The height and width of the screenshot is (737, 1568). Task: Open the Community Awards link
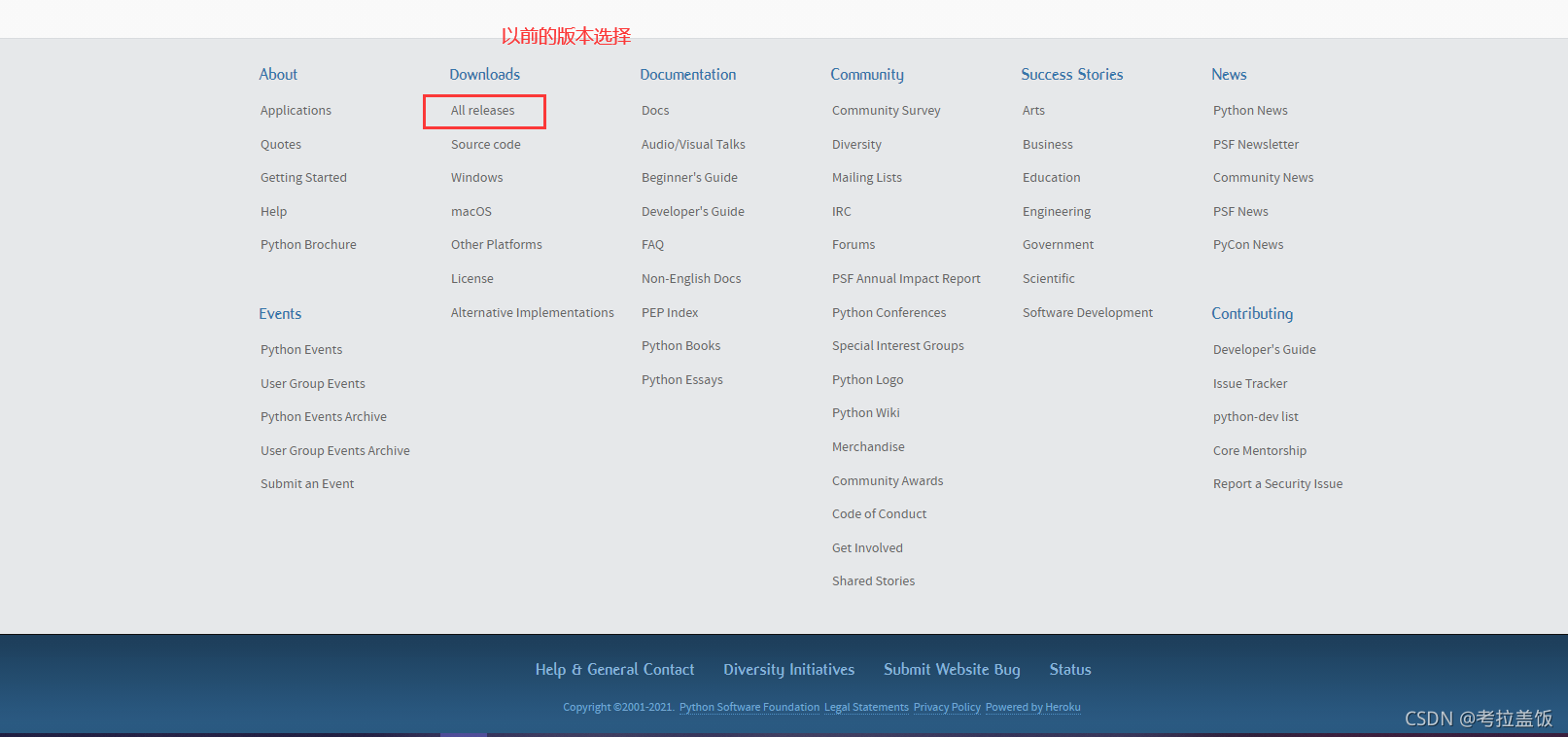[888, 481]
